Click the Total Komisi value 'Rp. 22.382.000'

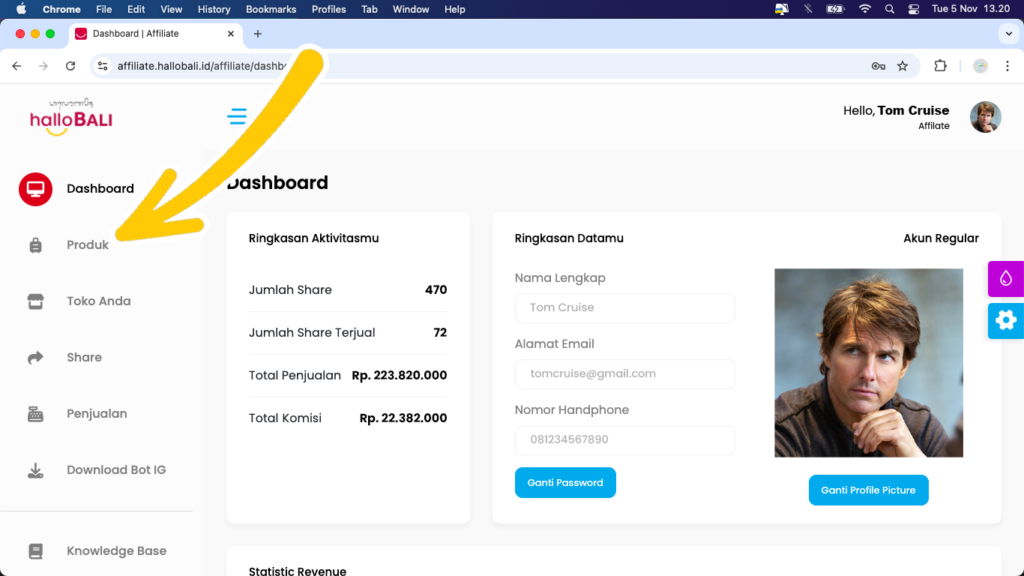pos(403,418)
